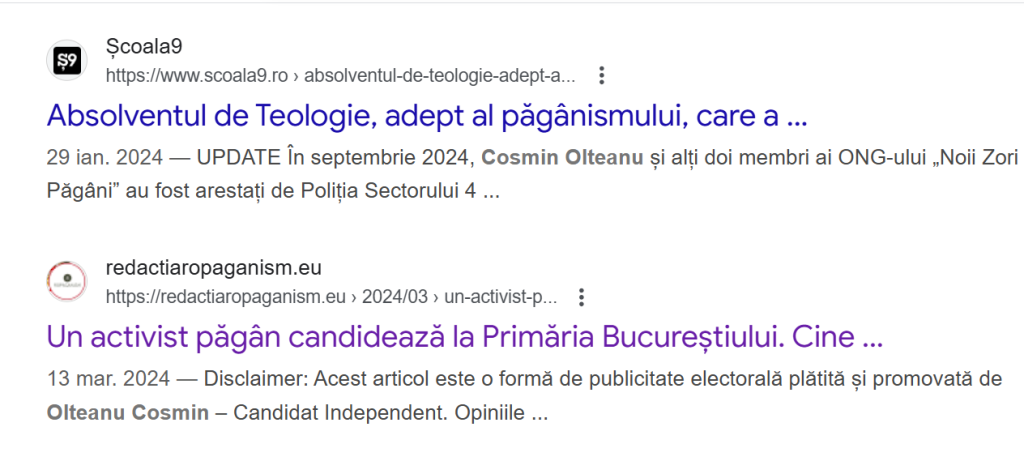Viewport: 1024px width, 474px height.
Task: Click the Școala9 site name
Action: pyautogui.click(x=144, y=46)
